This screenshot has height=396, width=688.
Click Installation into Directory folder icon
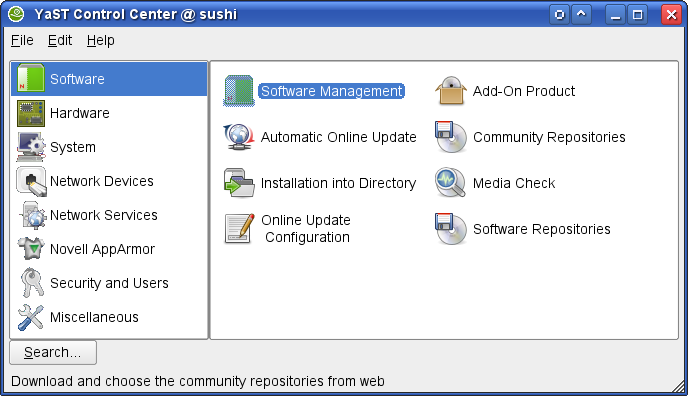click(x=239, y=183)
